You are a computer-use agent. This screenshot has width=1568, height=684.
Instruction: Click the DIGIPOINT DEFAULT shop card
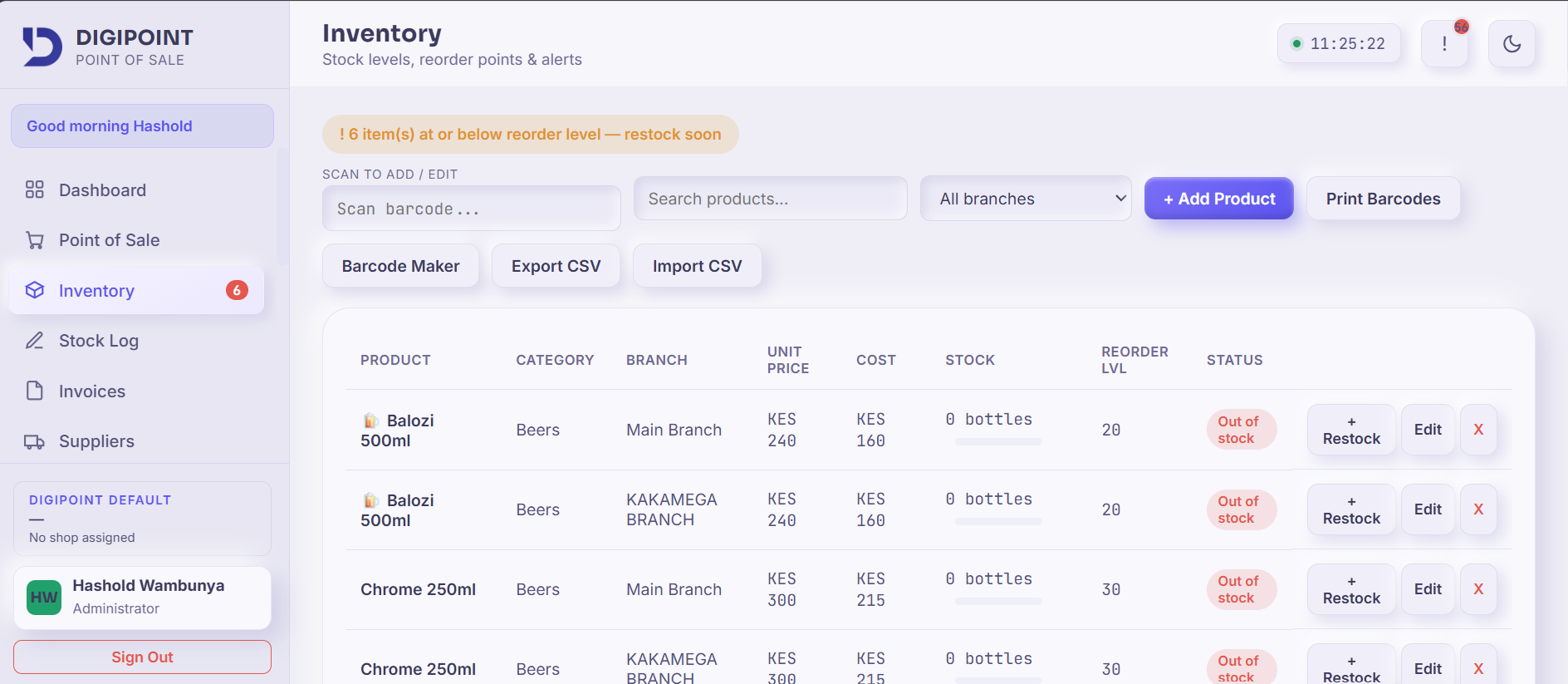pos(142,519)
